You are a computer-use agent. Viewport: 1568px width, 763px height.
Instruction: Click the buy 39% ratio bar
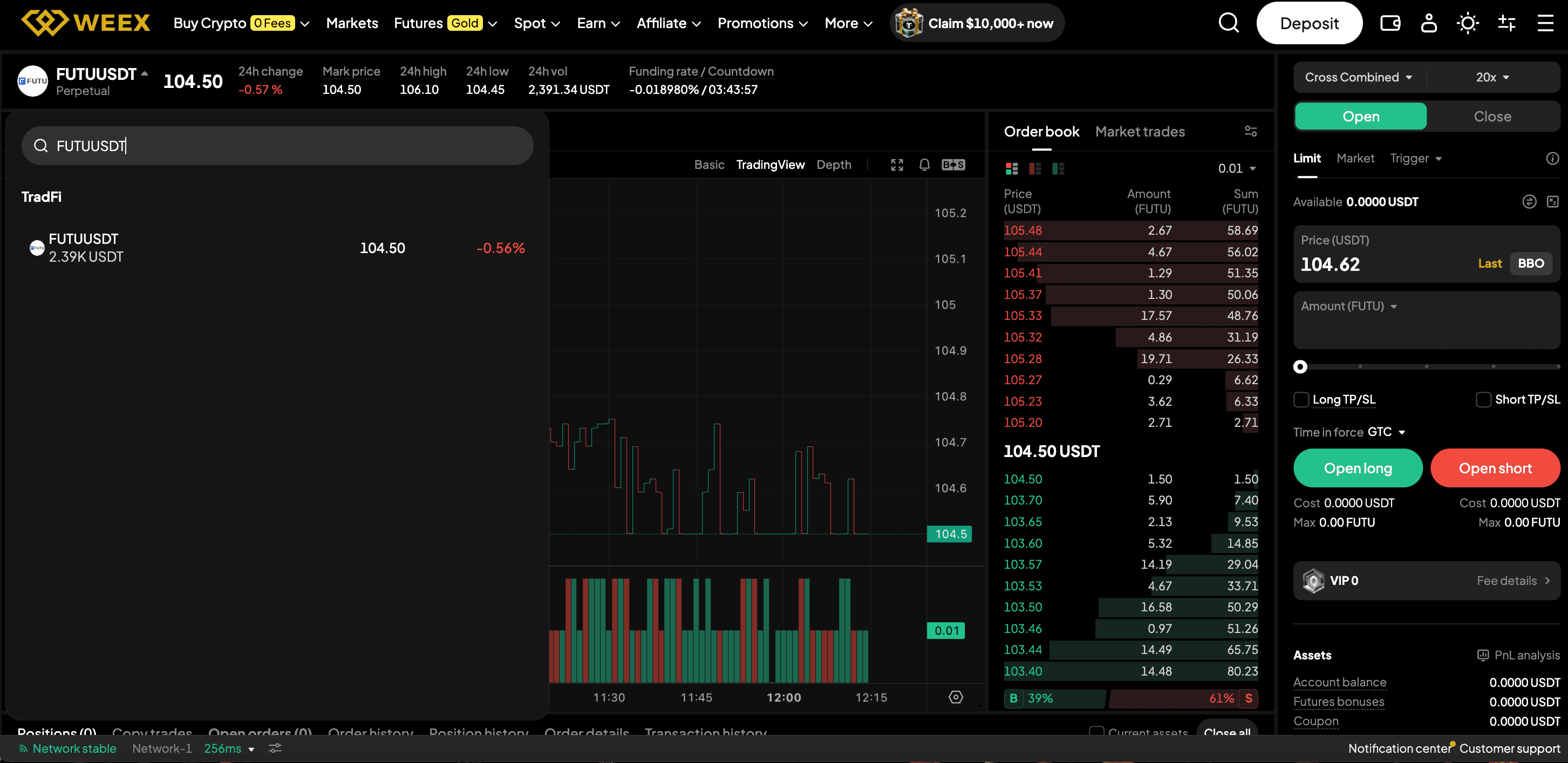point(1054,698)
